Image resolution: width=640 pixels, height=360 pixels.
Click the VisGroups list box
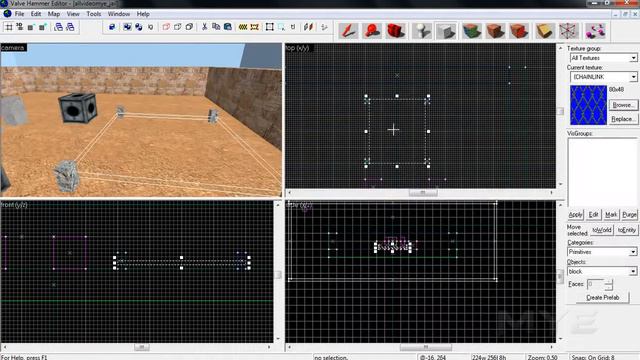tap(602, 172)
